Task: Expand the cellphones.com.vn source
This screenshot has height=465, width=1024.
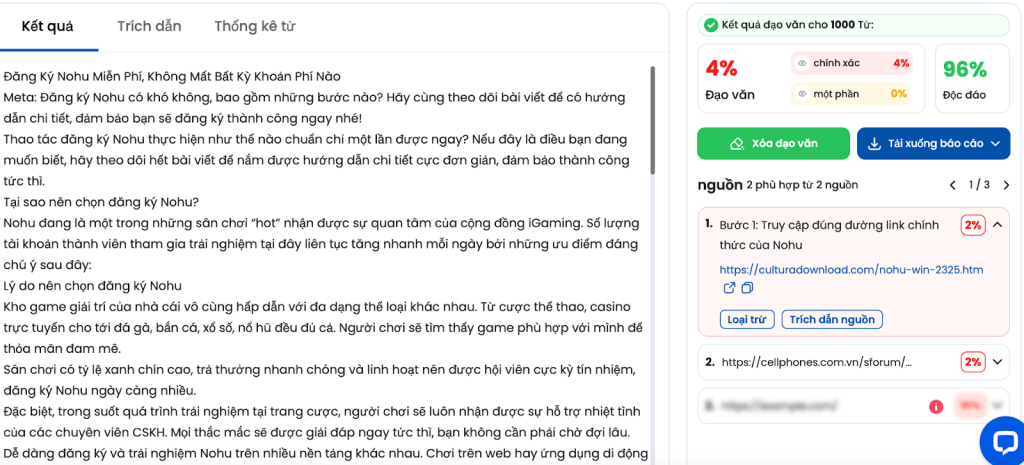Action: (x=997, y=362)
